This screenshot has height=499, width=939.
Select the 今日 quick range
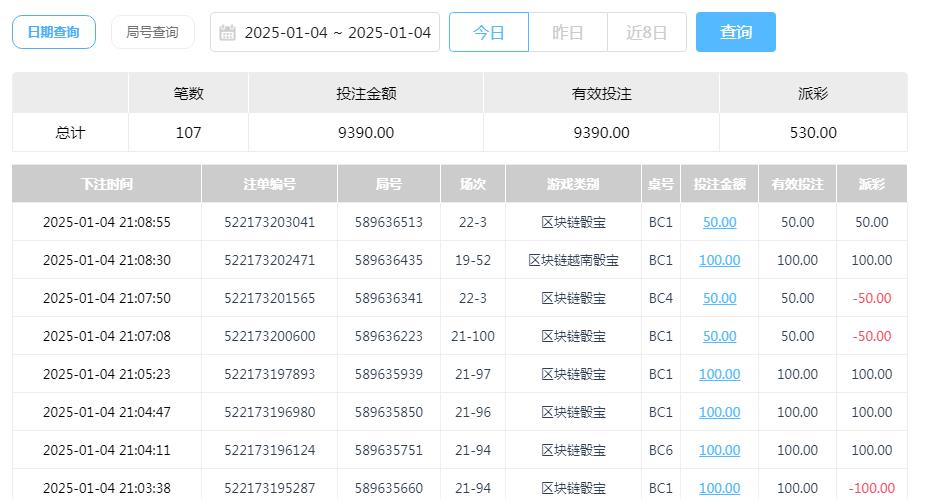[489, 32]
